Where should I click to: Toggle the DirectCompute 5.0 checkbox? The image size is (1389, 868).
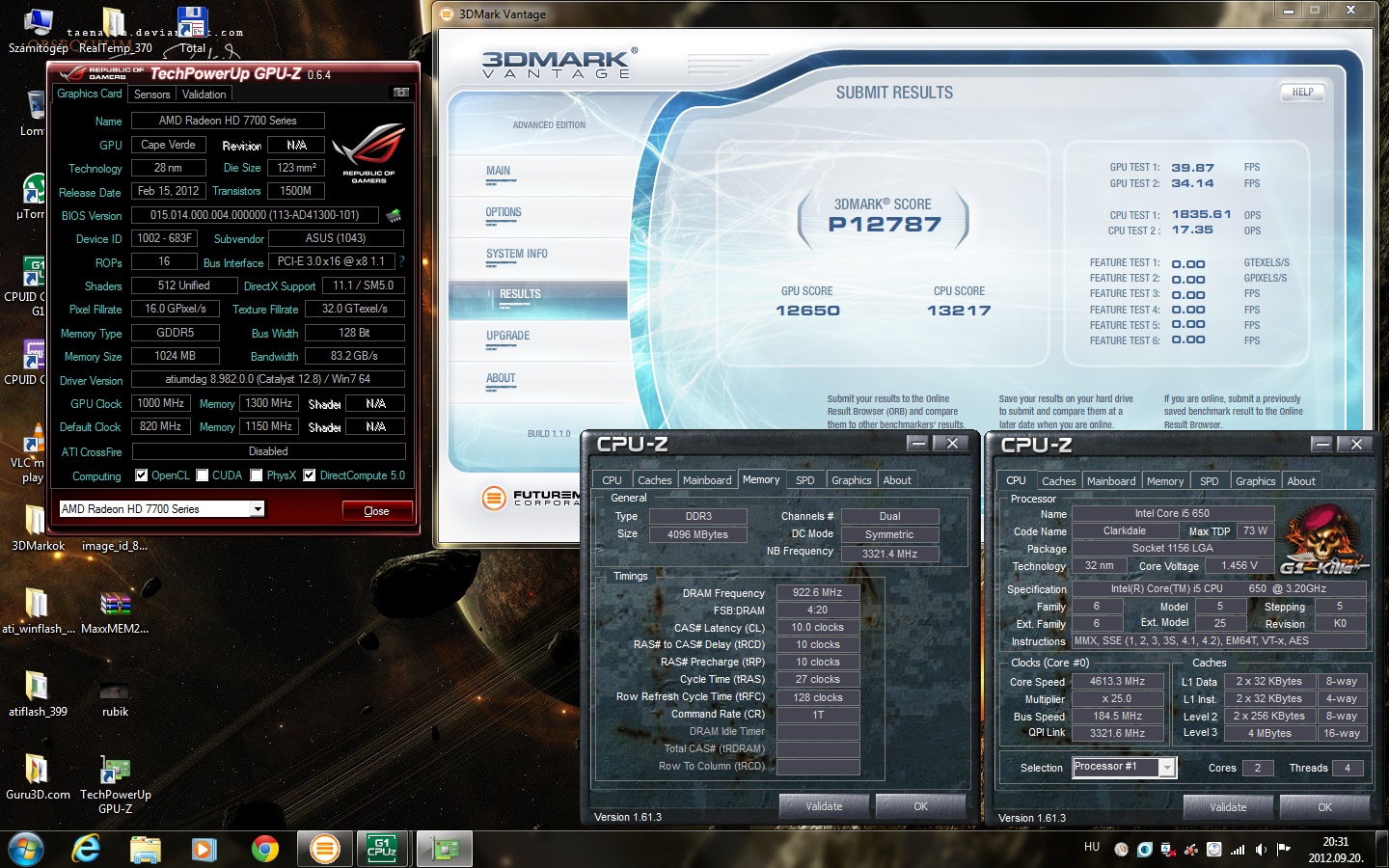tap(310, 475)
